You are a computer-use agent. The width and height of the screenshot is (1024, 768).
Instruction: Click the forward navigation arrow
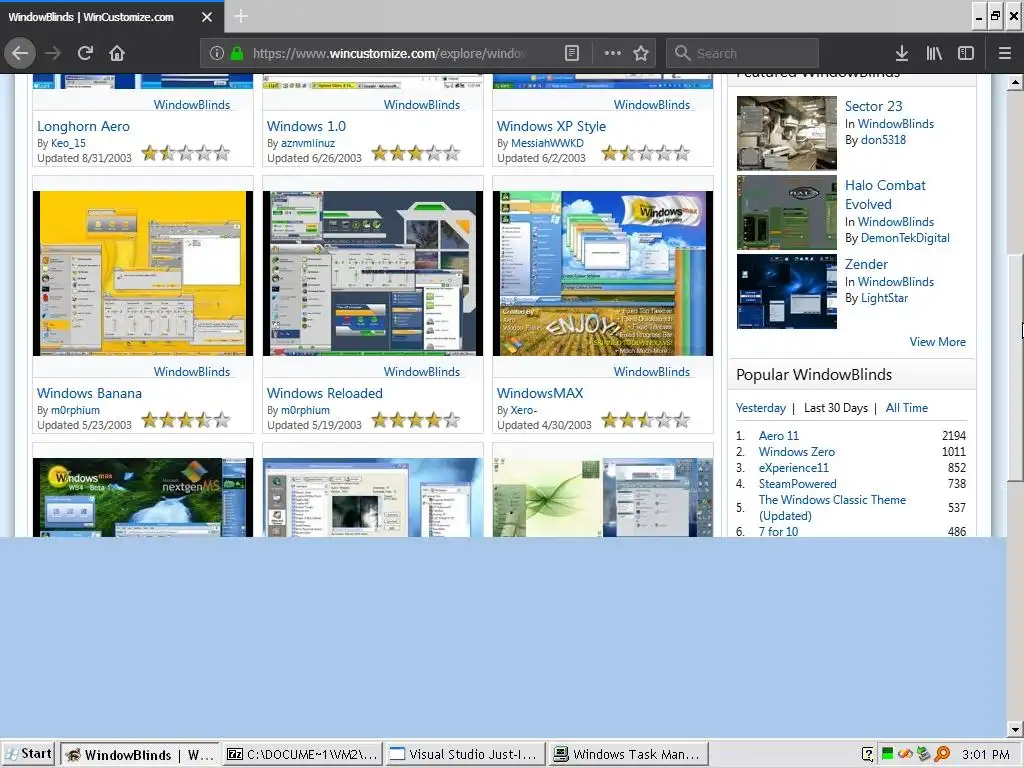[53, 53]
